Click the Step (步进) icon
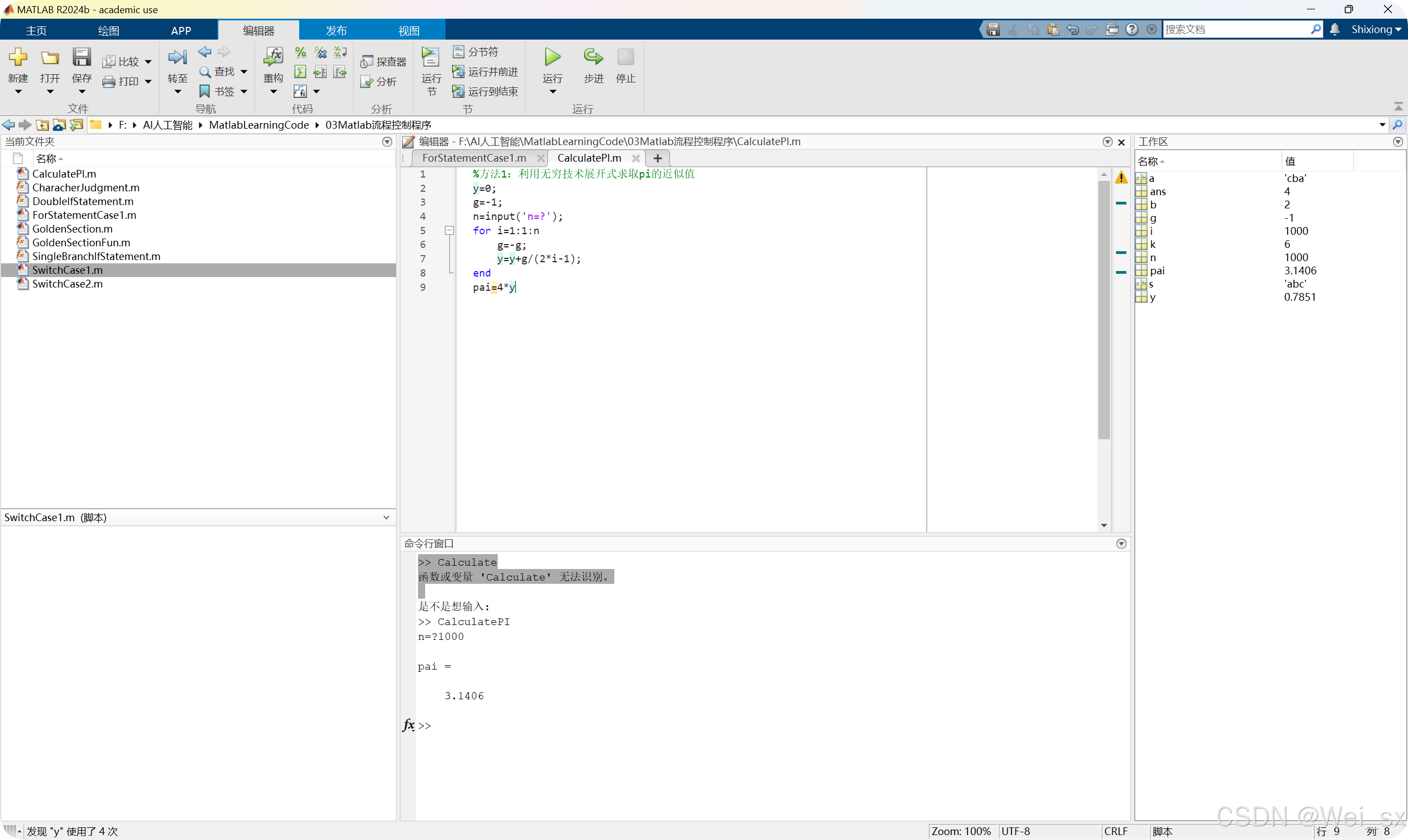 point(593,57)
